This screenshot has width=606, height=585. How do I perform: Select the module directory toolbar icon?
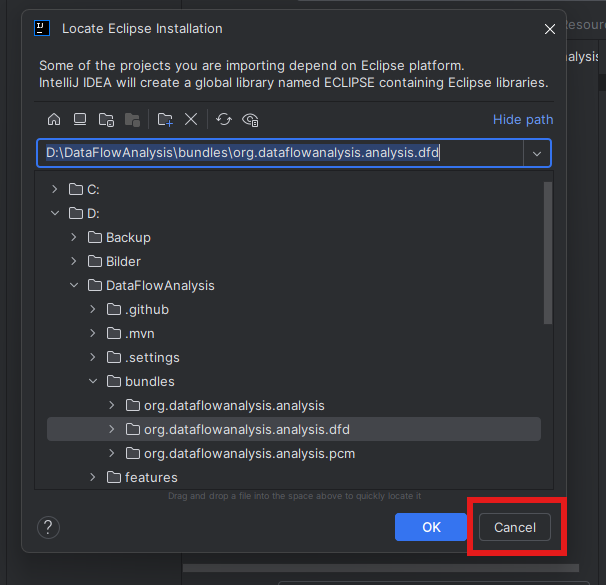coord(132,120)
